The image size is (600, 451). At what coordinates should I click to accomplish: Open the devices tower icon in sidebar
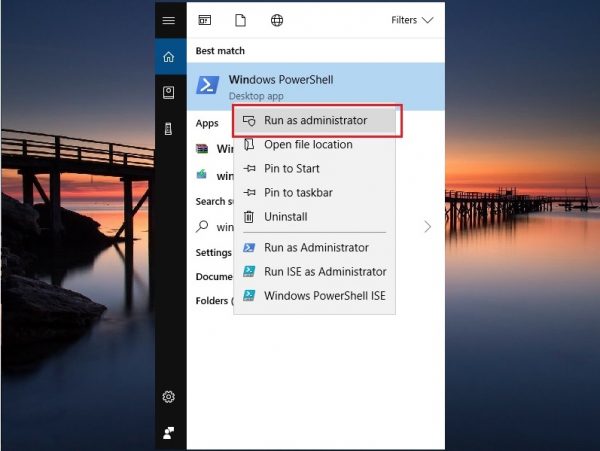click(x=168, y=129)
